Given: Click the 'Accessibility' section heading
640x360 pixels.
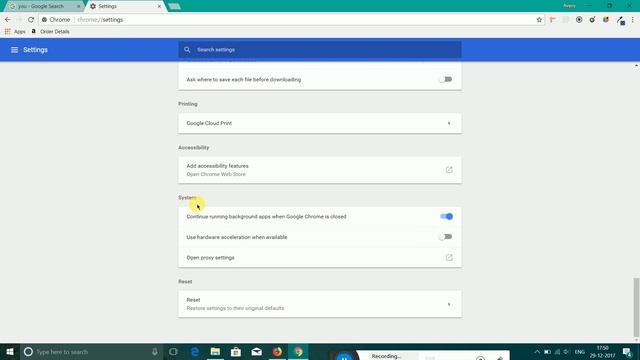Looking at the screenshot, I should click(x=194, y=147).
